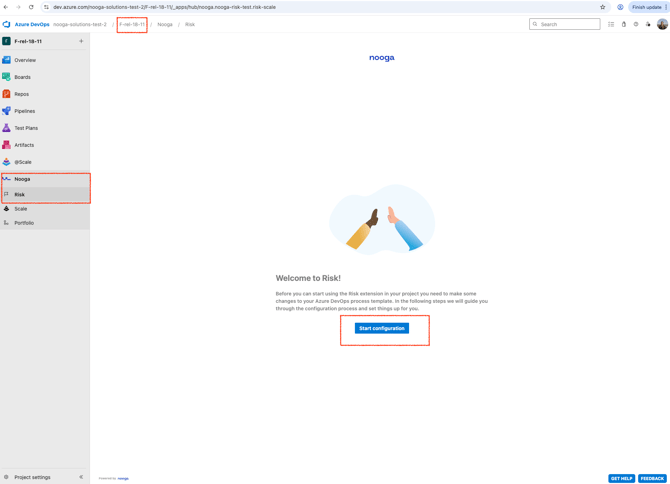Click the plus button beside F-rel-18-11
Image resolution: width=670 pixels, height=484 pixels.
pos(81,41)
